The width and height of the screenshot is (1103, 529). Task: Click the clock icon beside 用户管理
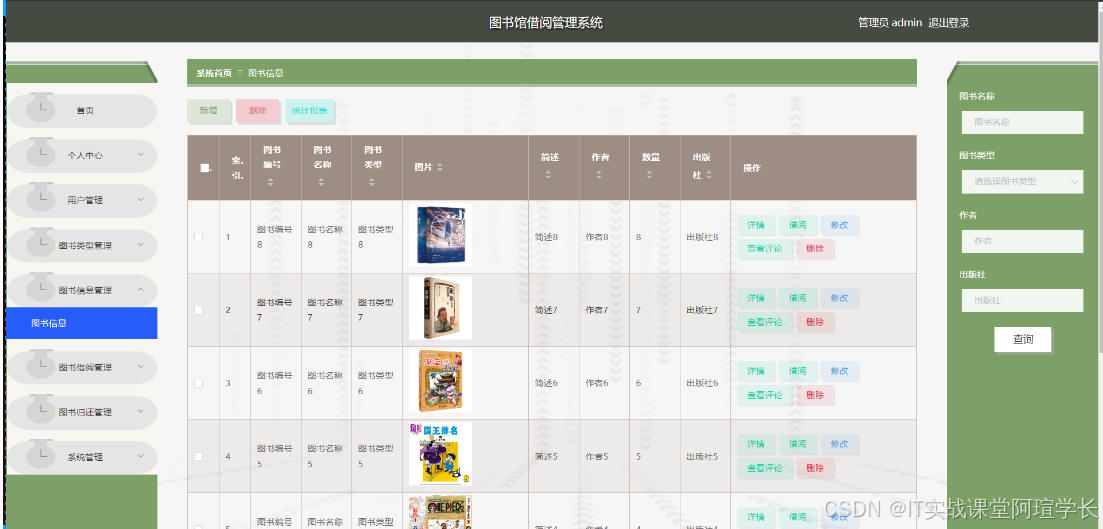(x=41, y=198)
